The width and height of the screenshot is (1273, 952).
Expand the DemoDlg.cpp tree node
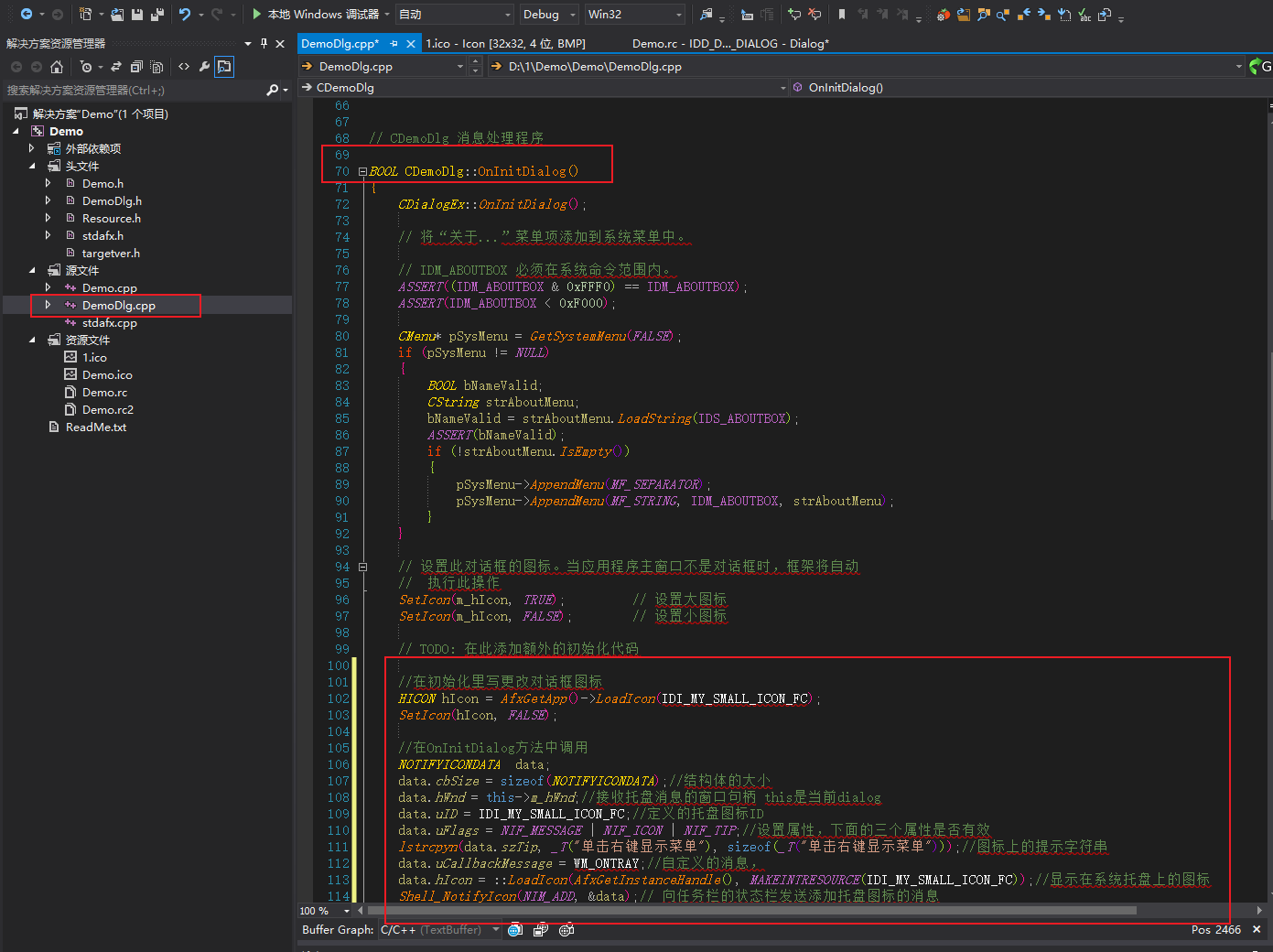point(48,305)
